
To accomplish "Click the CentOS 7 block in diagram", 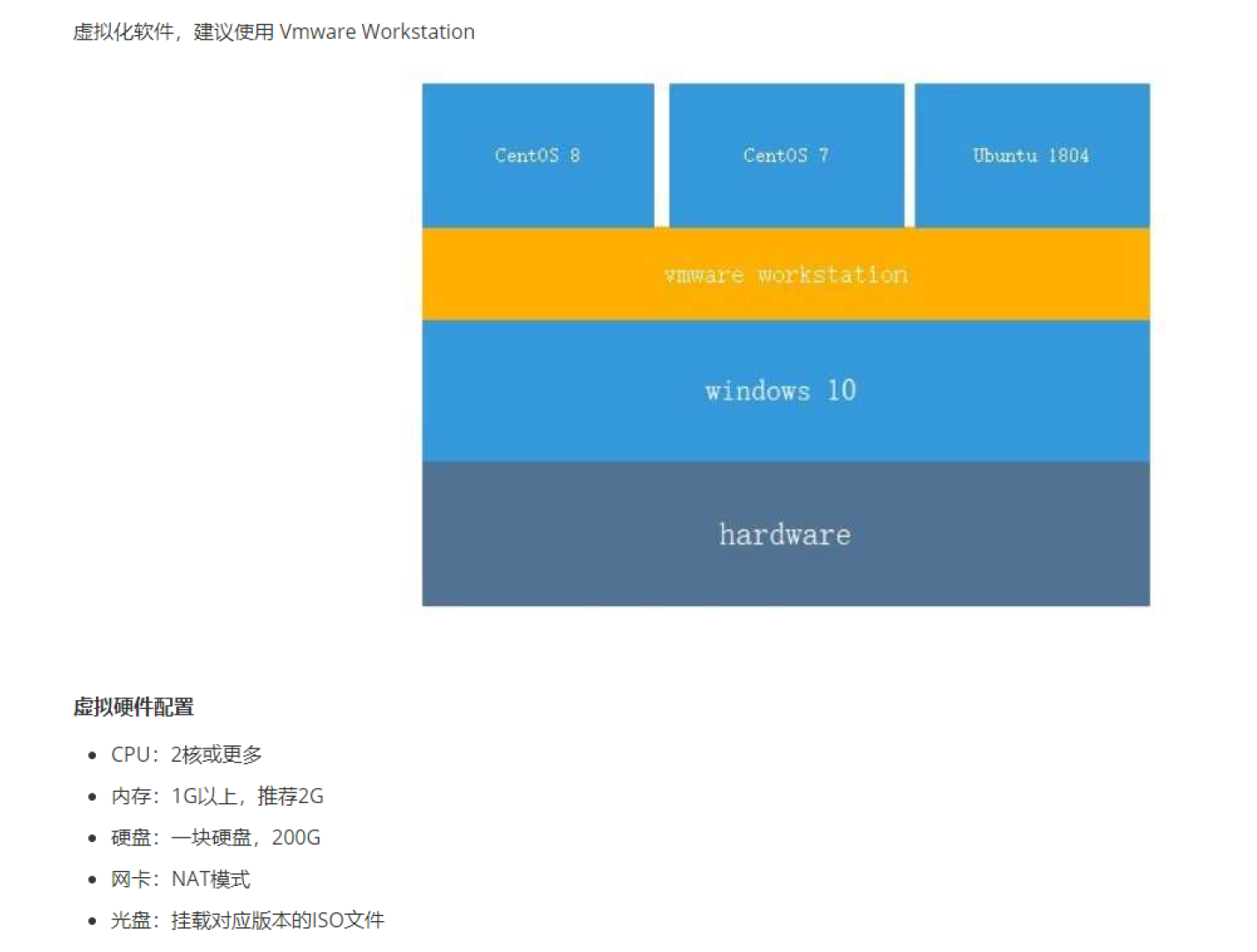I will point(787,156).
